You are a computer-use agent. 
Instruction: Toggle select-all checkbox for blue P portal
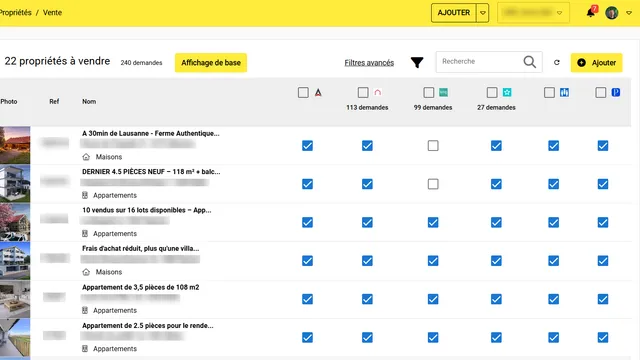click(x=600, y=93)
